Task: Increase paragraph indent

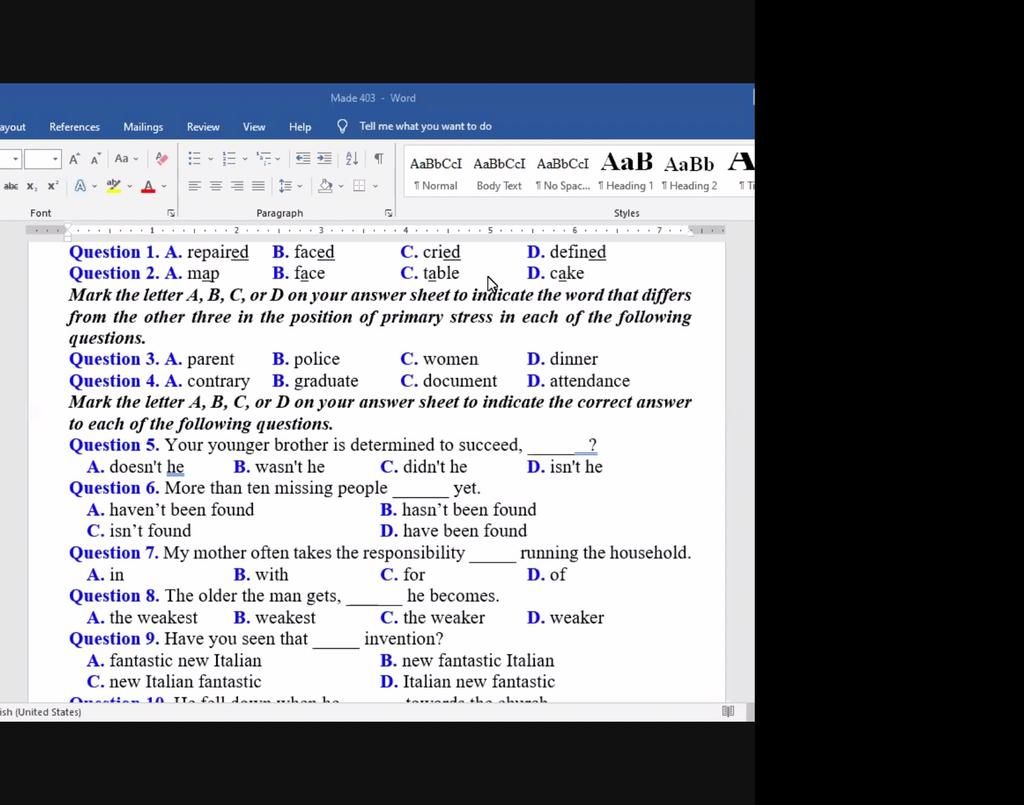Action: tap(324, 159)
